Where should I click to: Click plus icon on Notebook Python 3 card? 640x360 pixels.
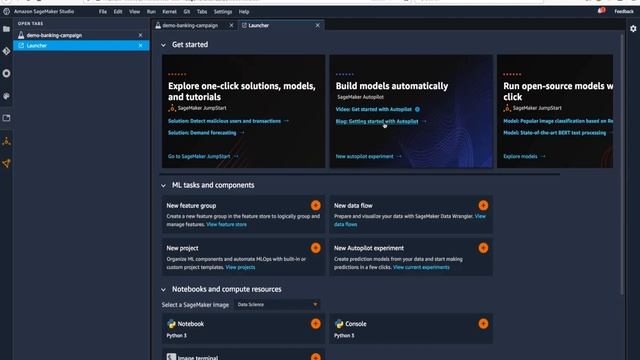pos(316,324)
